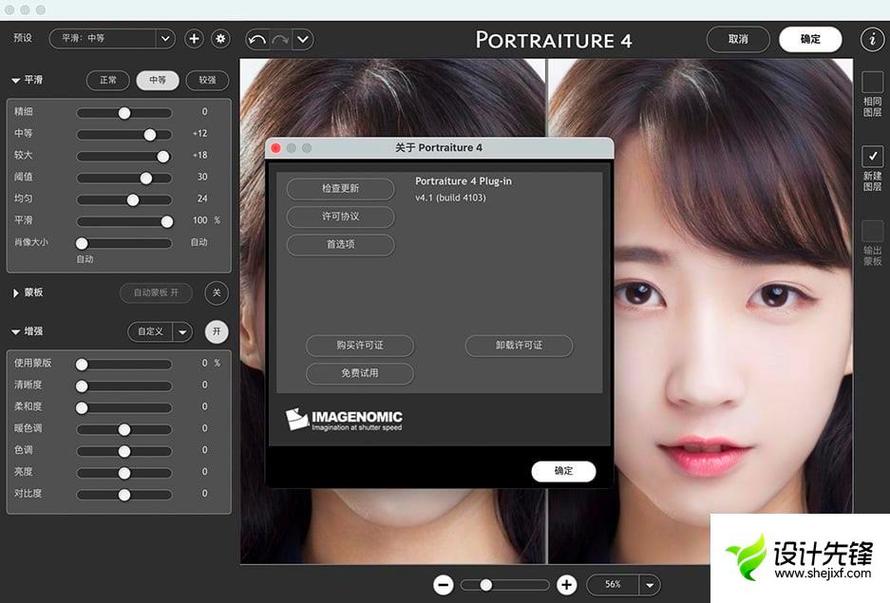Open the history dropdown arrow
This screenshot has width=890, height=603.
pyautogui.click(x=303, y=39)
